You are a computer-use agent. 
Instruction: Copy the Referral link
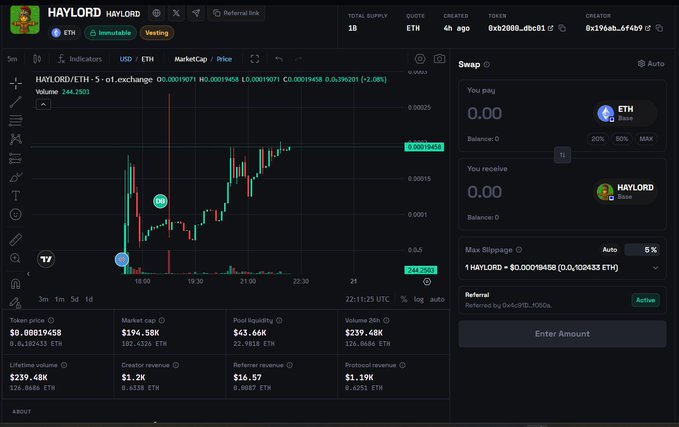click(236, 13)
